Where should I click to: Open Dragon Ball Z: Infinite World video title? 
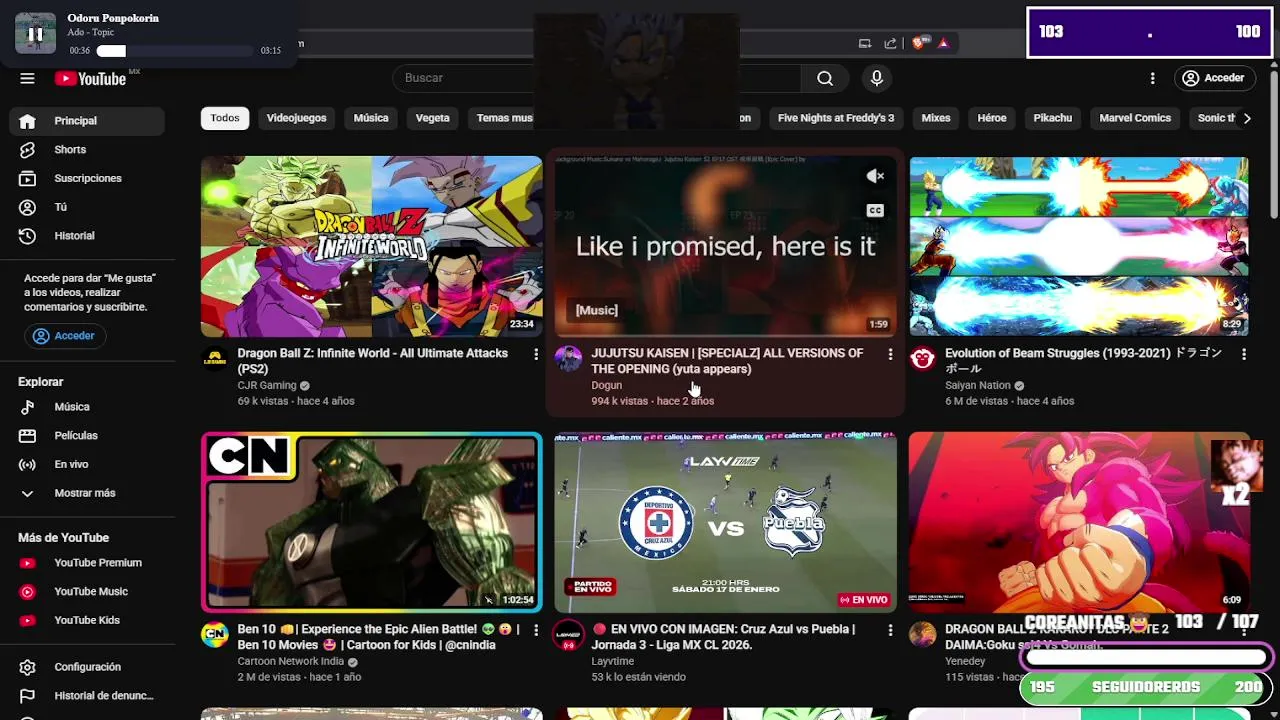pyautogui.click(x=373, y=361)
